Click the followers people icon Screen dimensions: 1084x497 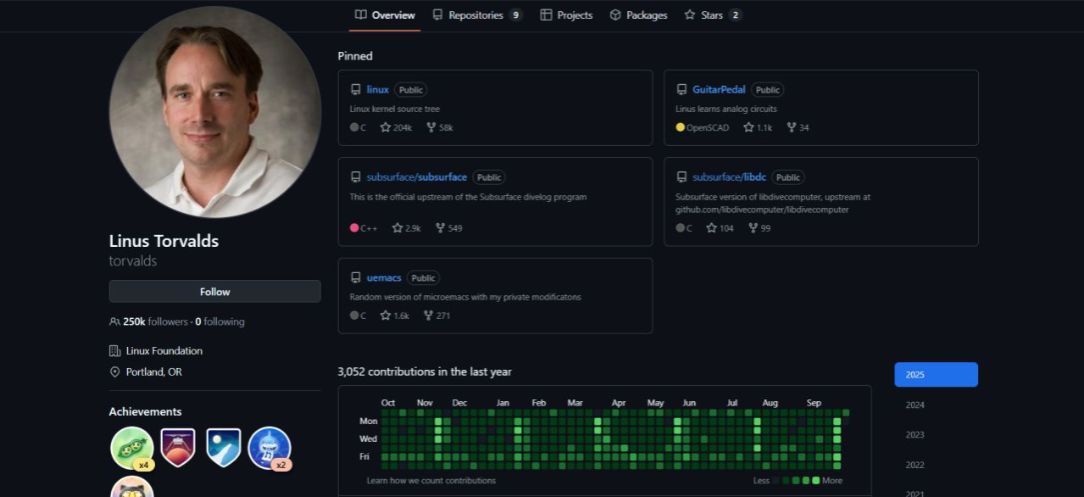click(115, 322)
